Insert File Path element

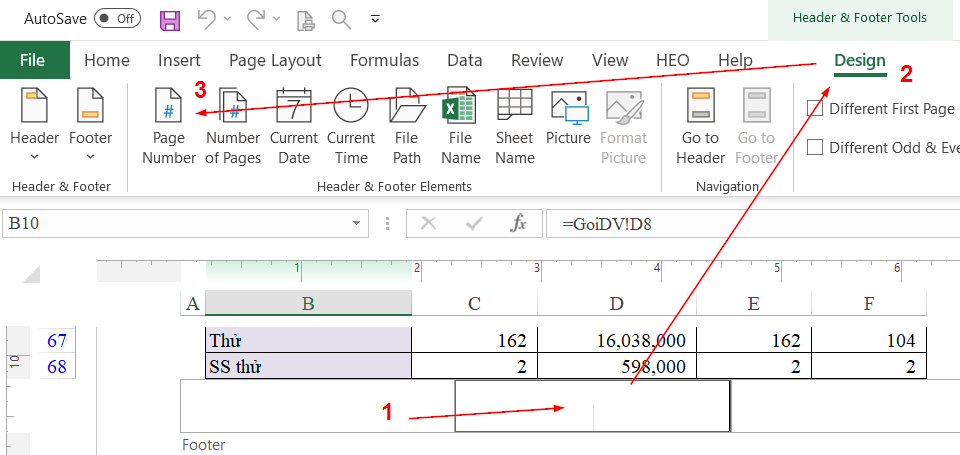coord(407,125)
